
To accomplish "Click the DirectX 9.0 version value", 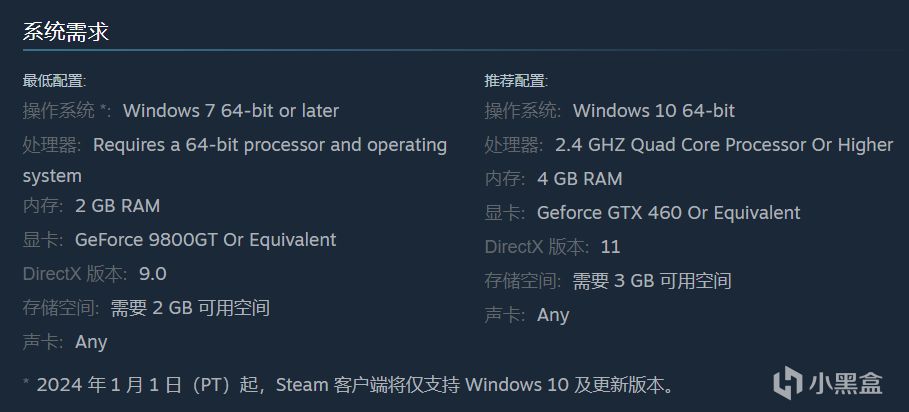I will pyautogui.click(x=153, y=274).
